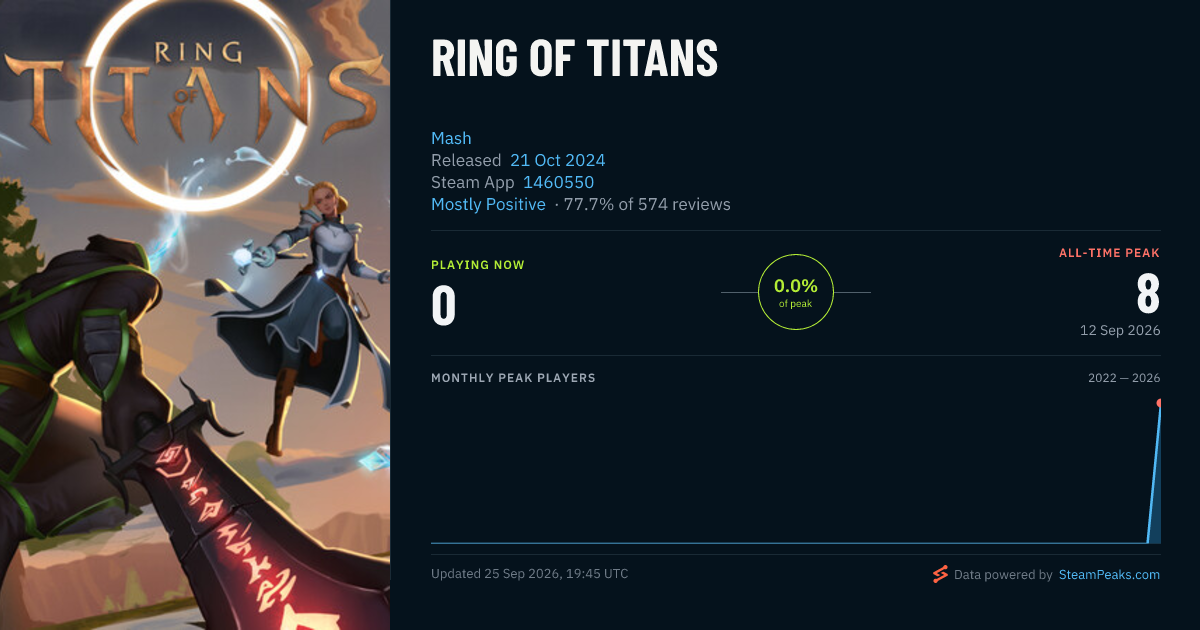Click the Monthly Peak Players label
Image resolution: width=1200 pixels, height=630 pixels.
(513, 378)
